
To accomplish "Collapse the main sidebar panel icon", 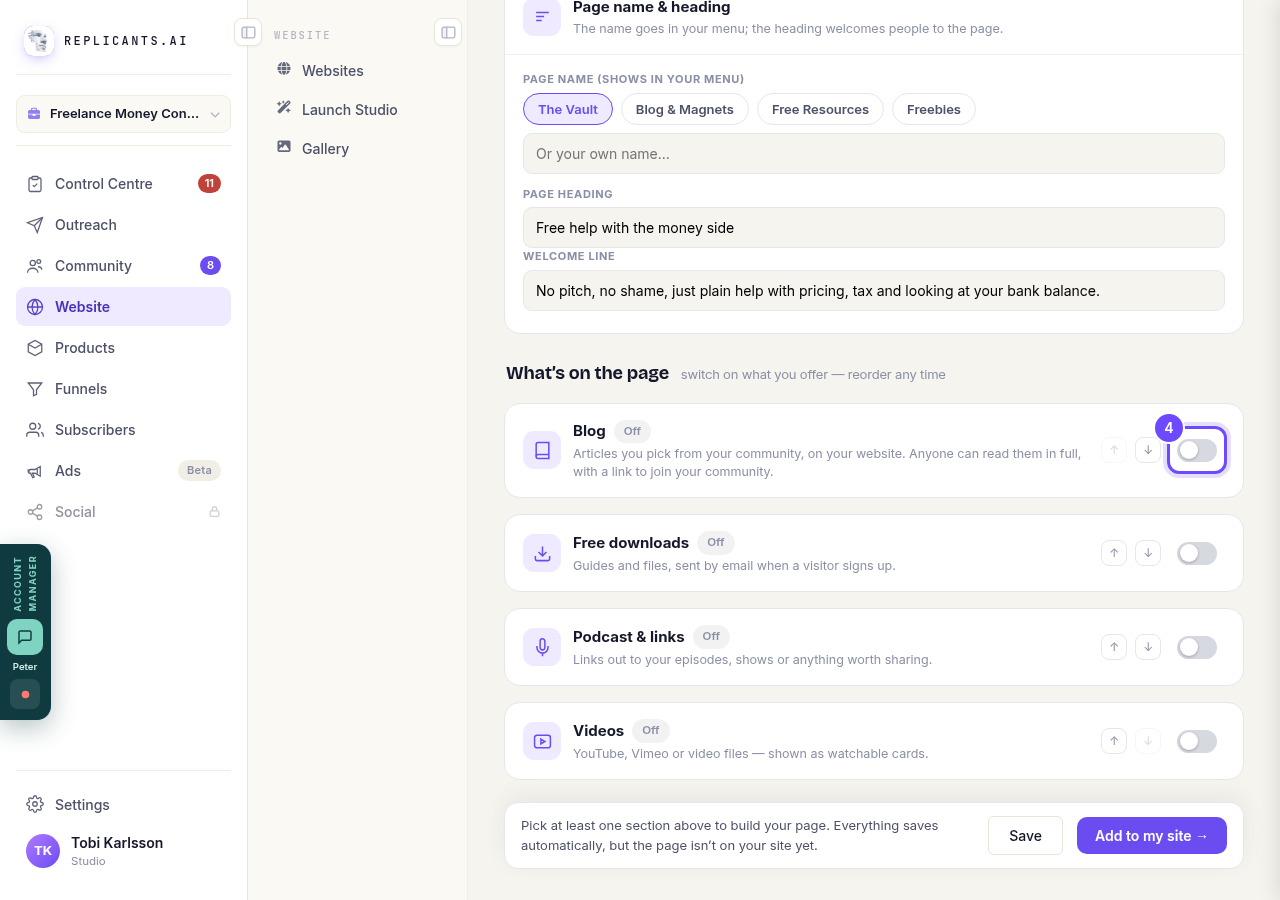I will point(248,32).
